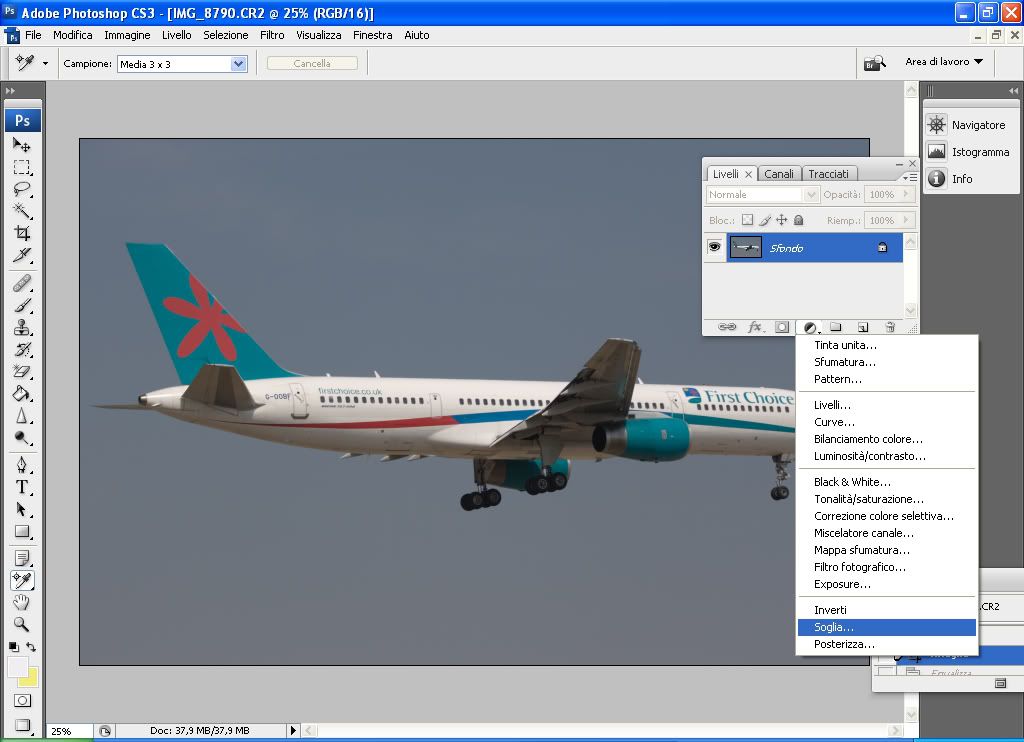Hide the Sfondo layer with eye icon
Screen dimensions: 1024x742
(715, 247)
